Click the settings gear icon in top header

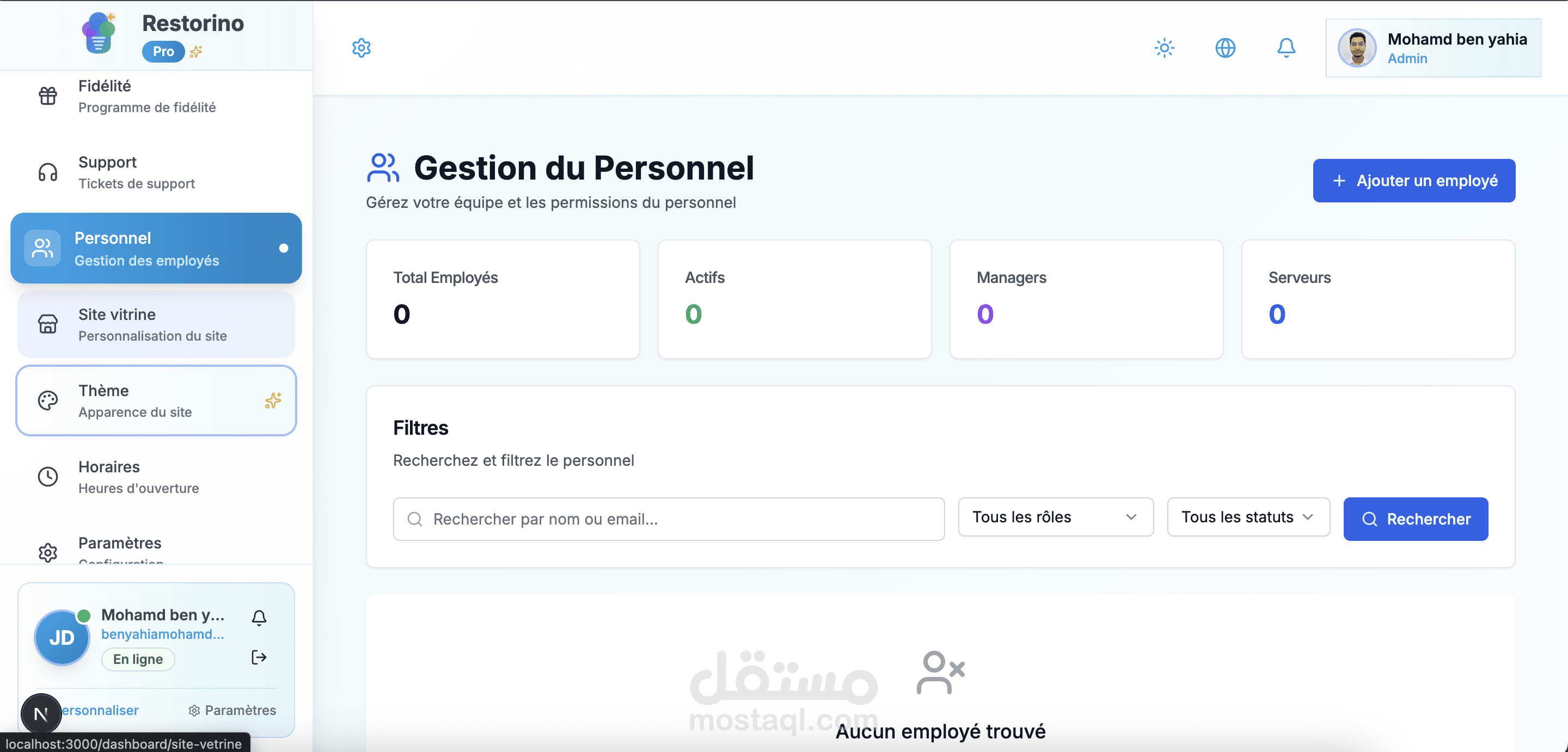click(x=361, y=47)
